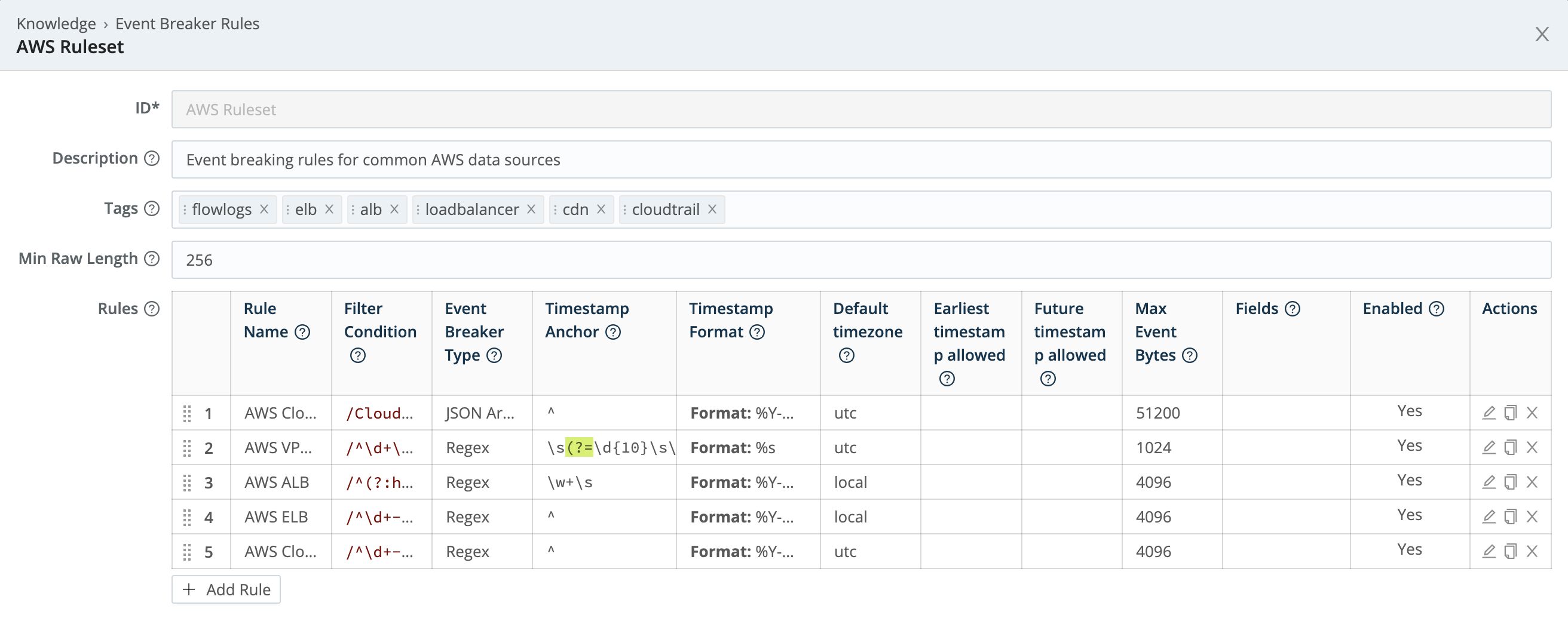Clone the AWS ELB rule
This screenshot has width=1568, height=621.
point(1510,517)
